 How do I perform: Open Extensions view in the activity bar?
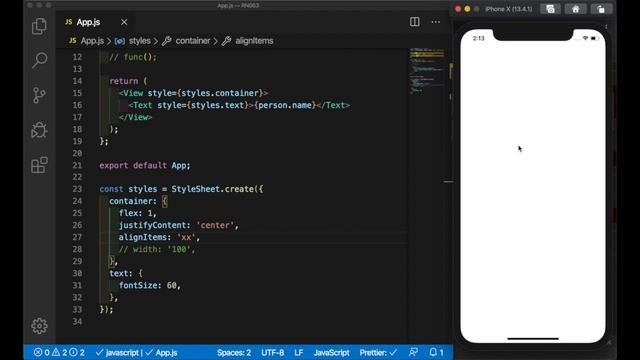[x=39, y=165]
